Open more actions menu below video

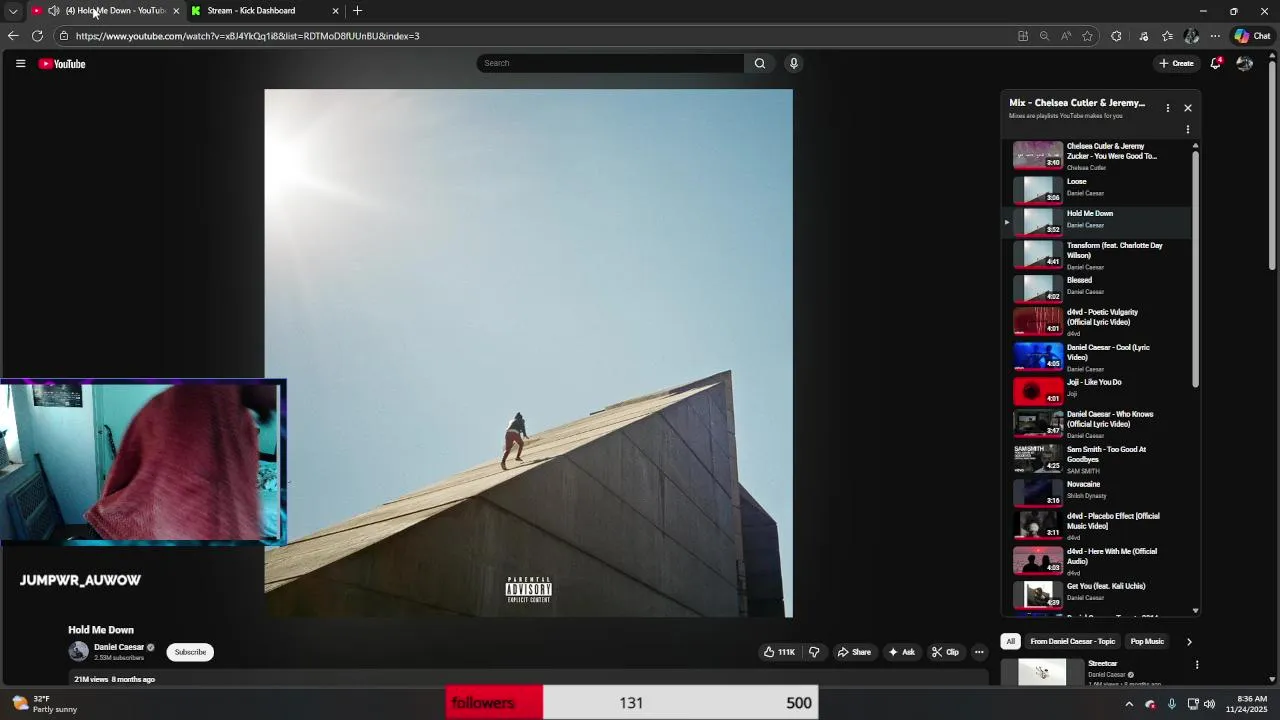click(x=979, y=652)
